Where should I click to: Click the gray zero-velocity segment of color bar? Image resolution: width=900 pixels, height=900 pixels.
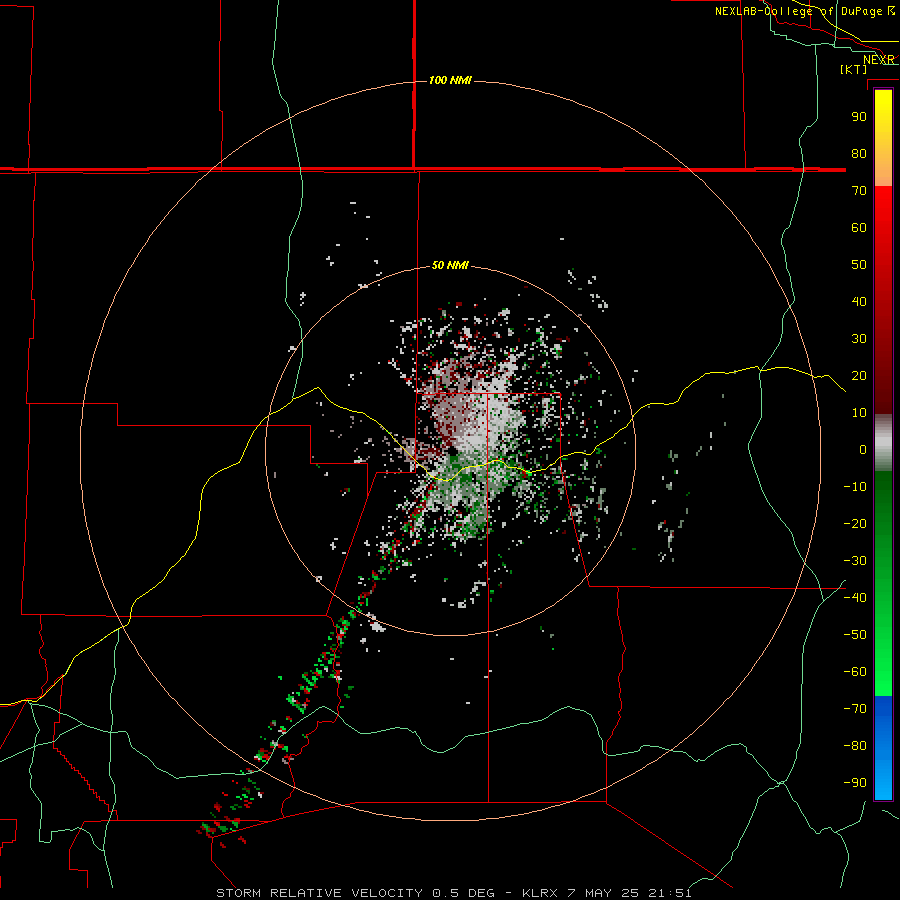coord(883,443)
